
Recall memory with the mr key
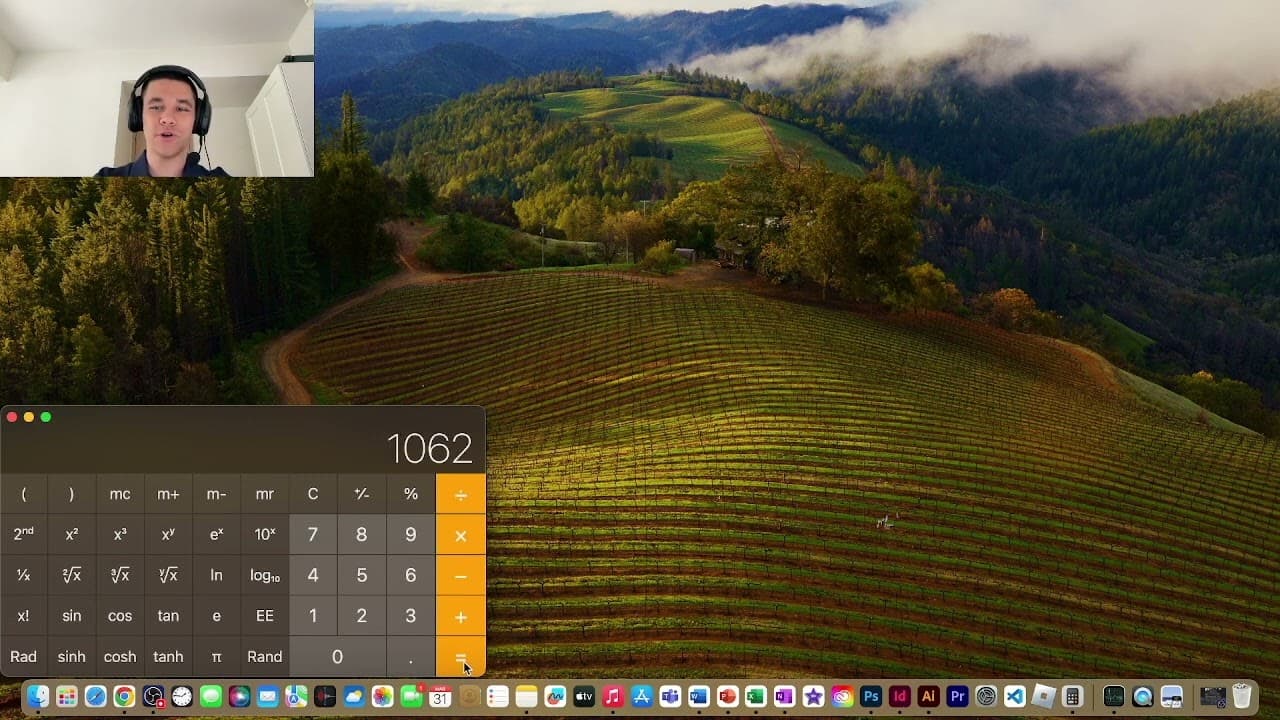tap(265, 494)
